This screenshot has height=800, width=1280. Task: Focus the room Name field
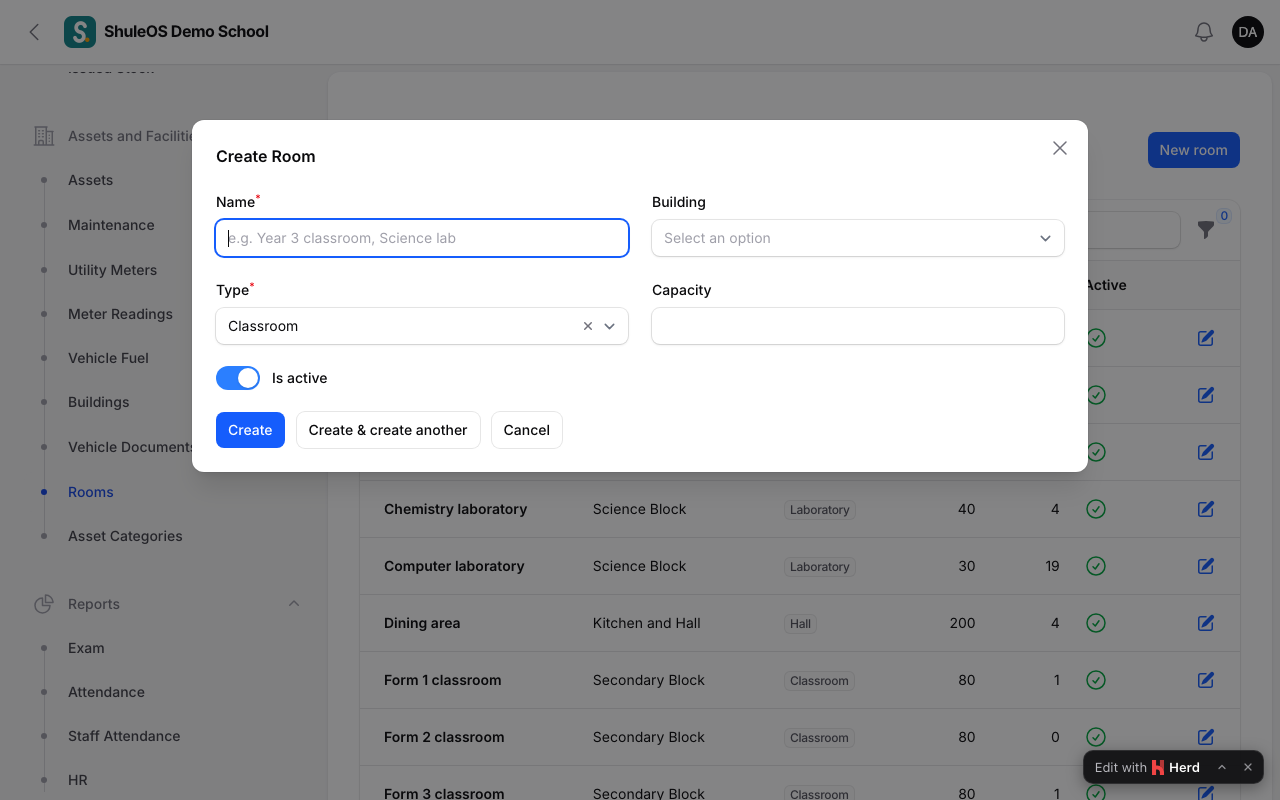422,238
